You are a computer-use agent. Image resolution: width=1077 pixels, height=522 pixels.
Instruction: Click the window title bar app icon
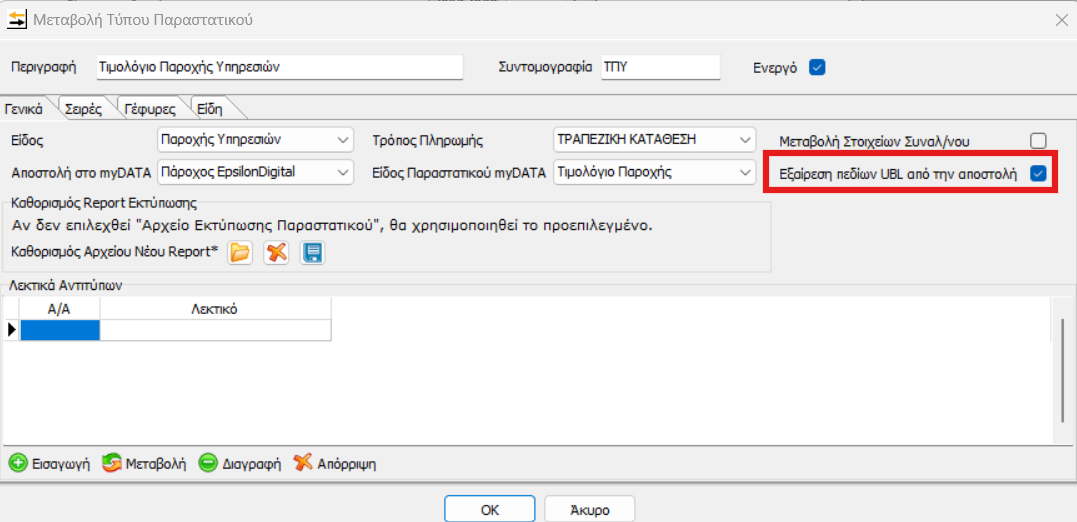coord(17,19)
